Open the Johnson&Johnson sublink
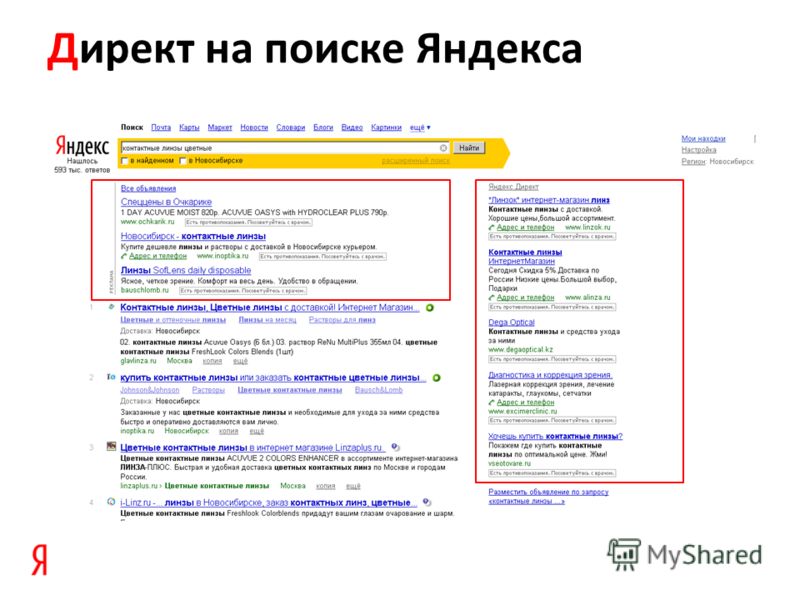 150,390
